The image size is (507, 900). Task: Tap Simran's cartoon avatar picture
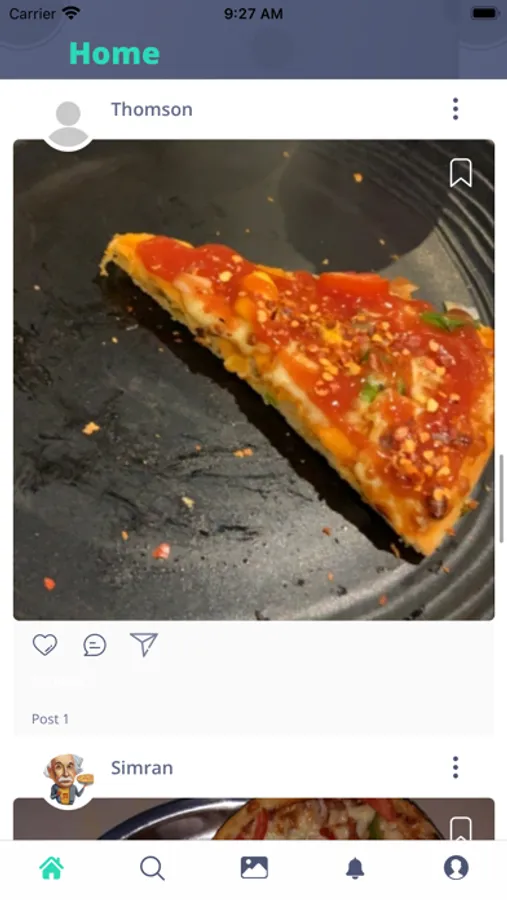pyautogui.click(x=68, y=781)
